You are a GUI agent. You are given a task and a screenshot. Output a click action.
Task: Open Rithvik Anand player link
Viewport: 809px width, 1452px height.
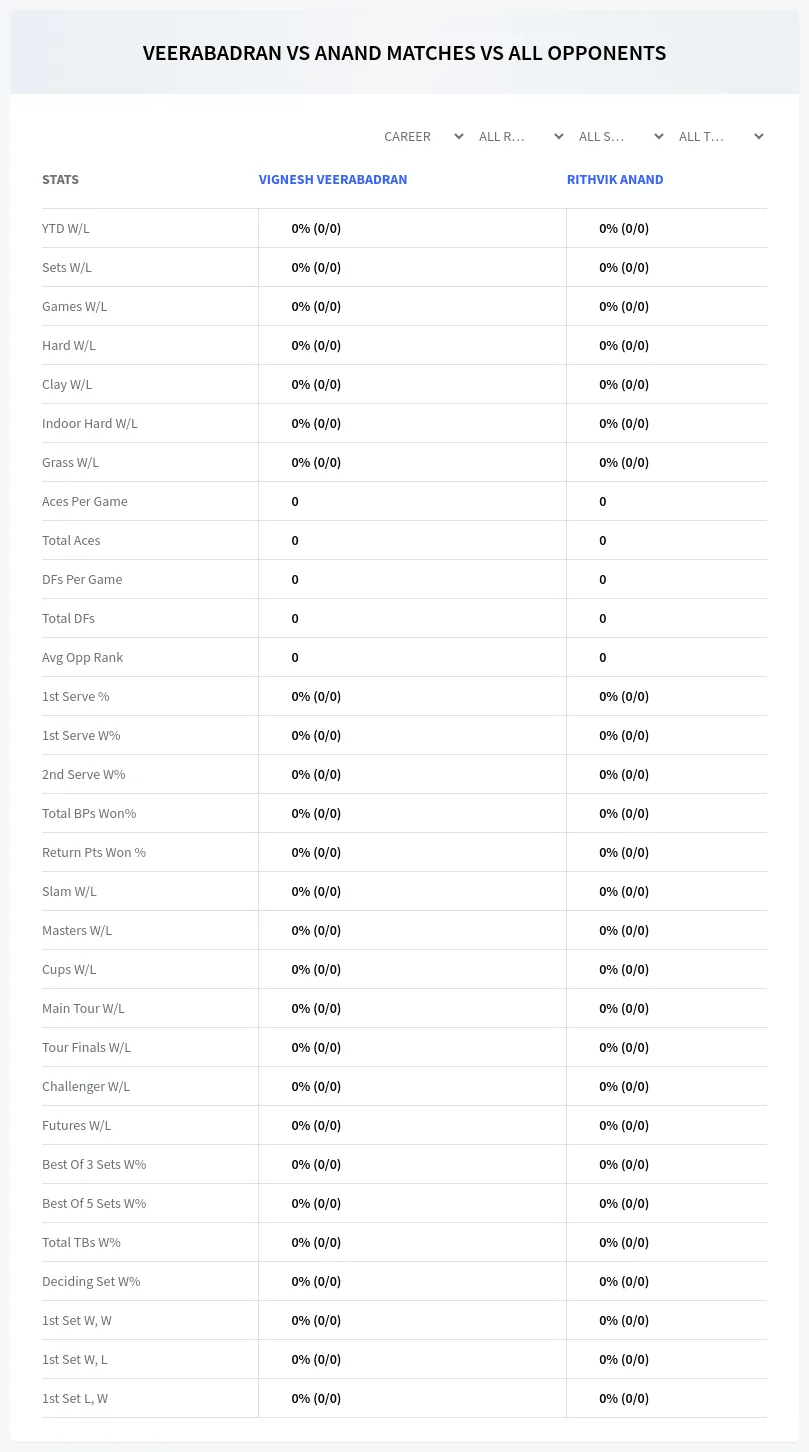tap(615, 180)
